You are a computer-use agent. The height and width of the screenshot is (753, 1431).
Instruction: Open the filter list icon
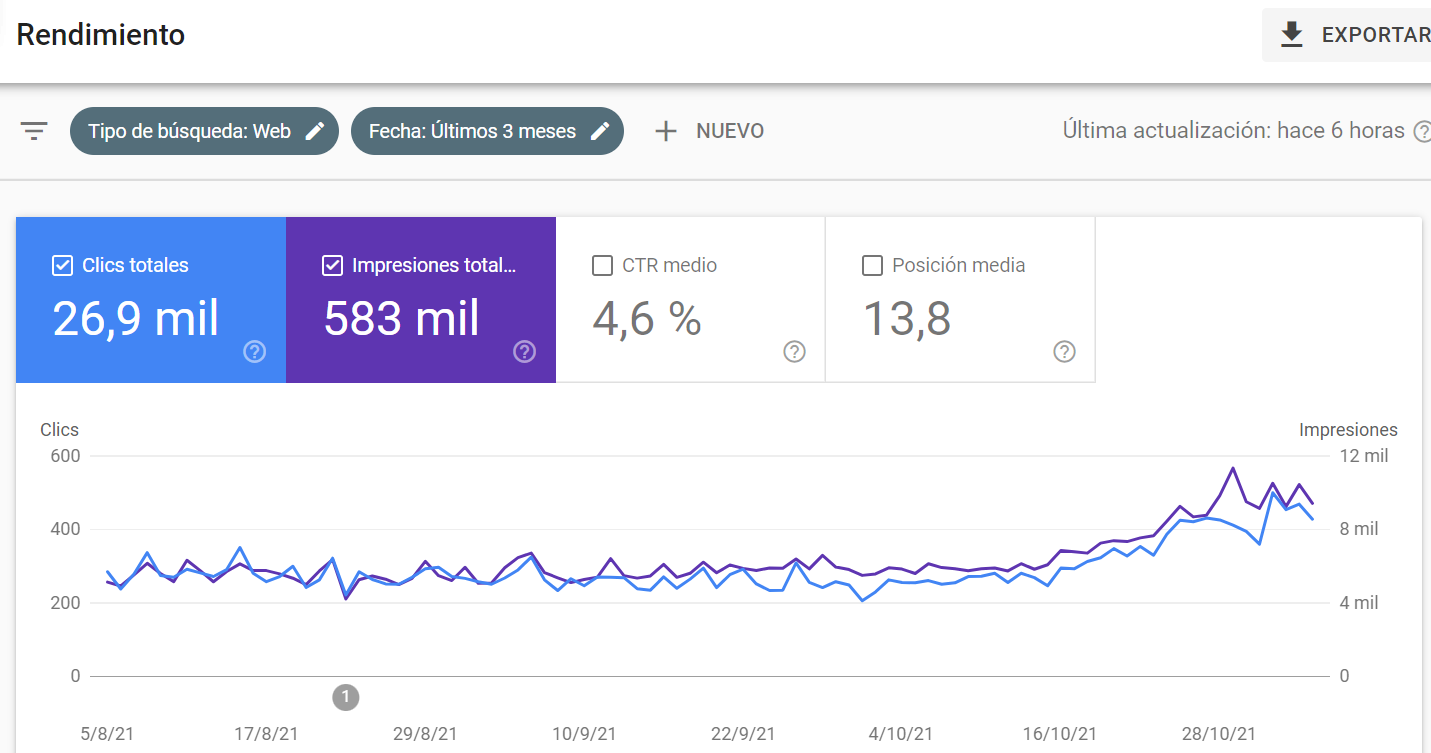click(x=35, y=131)
